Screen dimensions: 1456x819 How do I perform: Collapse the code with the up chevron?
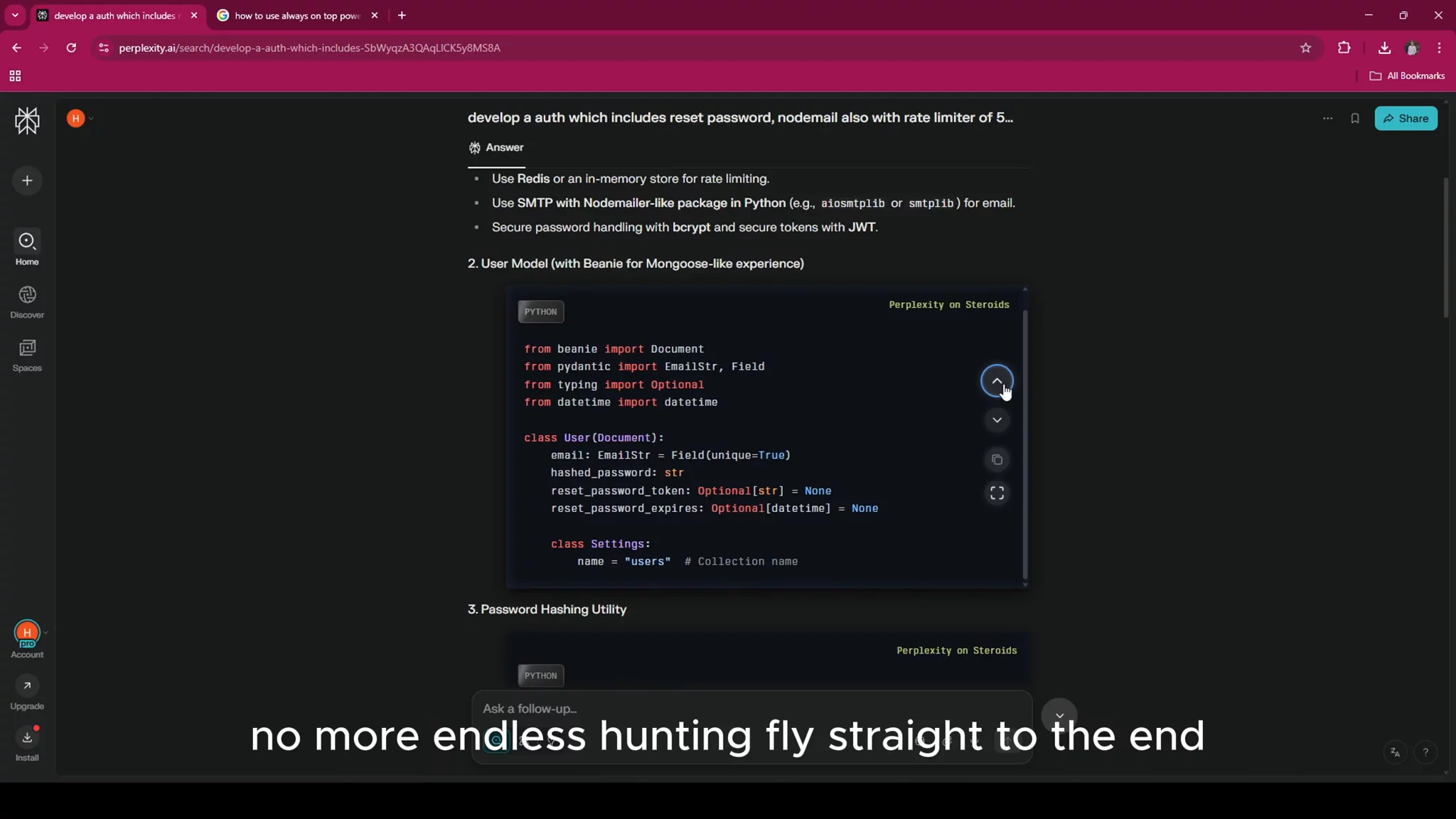click(997, 381)
